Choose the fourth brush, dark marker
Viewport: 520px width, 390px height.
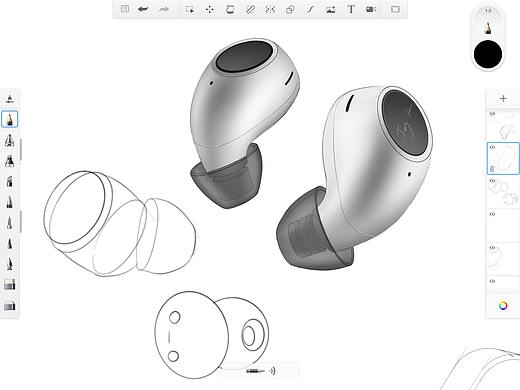tap(10, 161)
